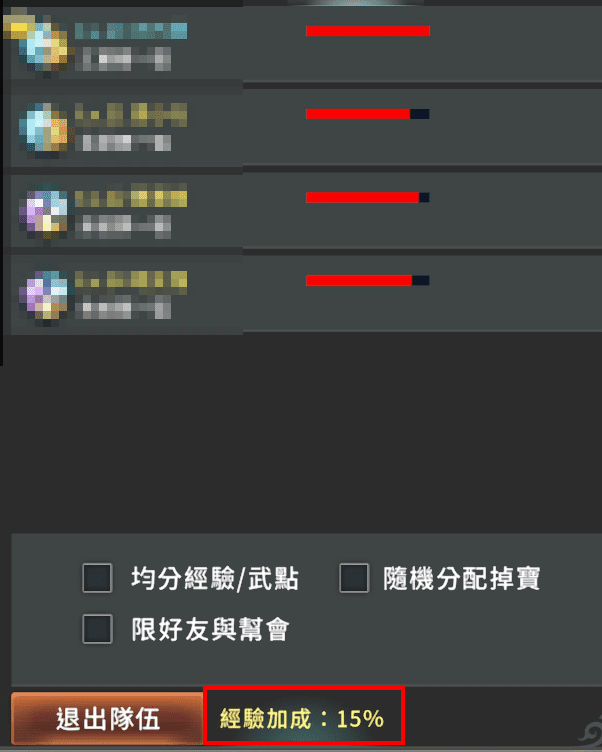The image size is (602, 752).
Task: Select the team leader's avatar with the crown
Action: pyautogui.click(x=37, y=44)
